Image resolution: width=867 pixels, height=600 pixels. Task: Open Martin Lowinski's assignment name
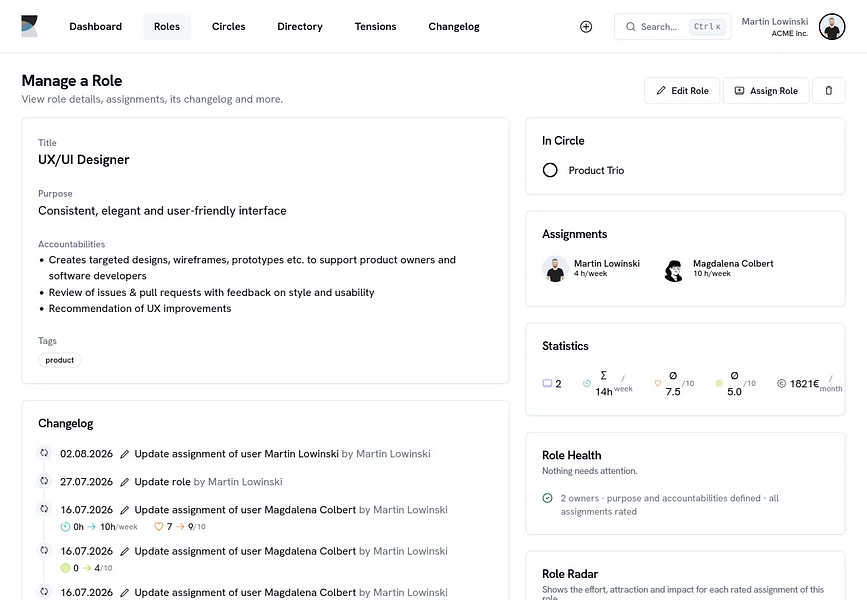click(607, 264)
